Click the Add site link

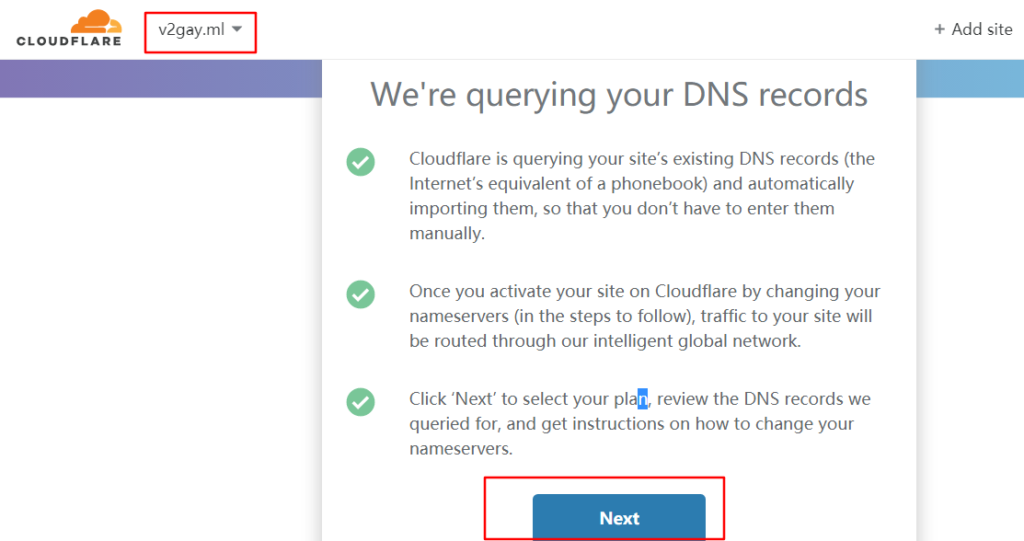pyautogui.click(x=981, y=29)
